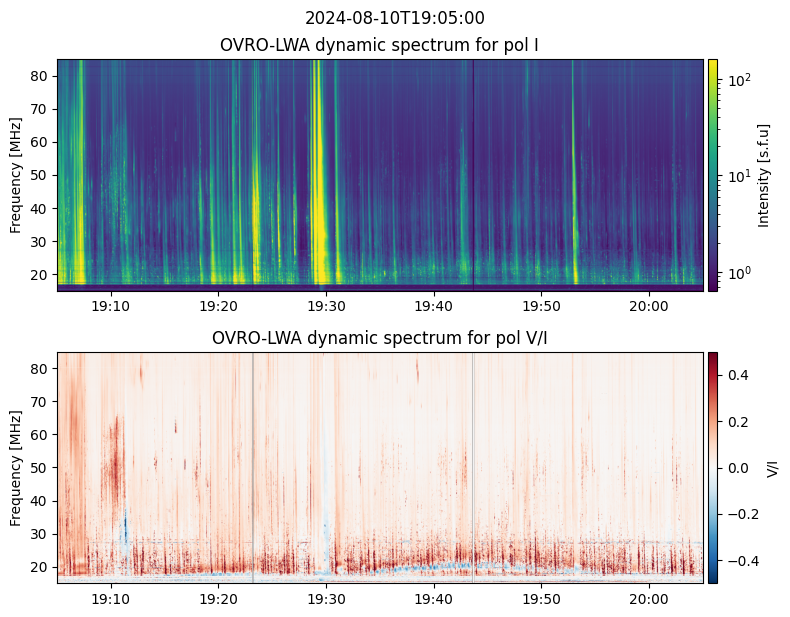790x617 pixels.
Task: Click the V/I red-blue colorbar
Action: (x=712, y=468)
